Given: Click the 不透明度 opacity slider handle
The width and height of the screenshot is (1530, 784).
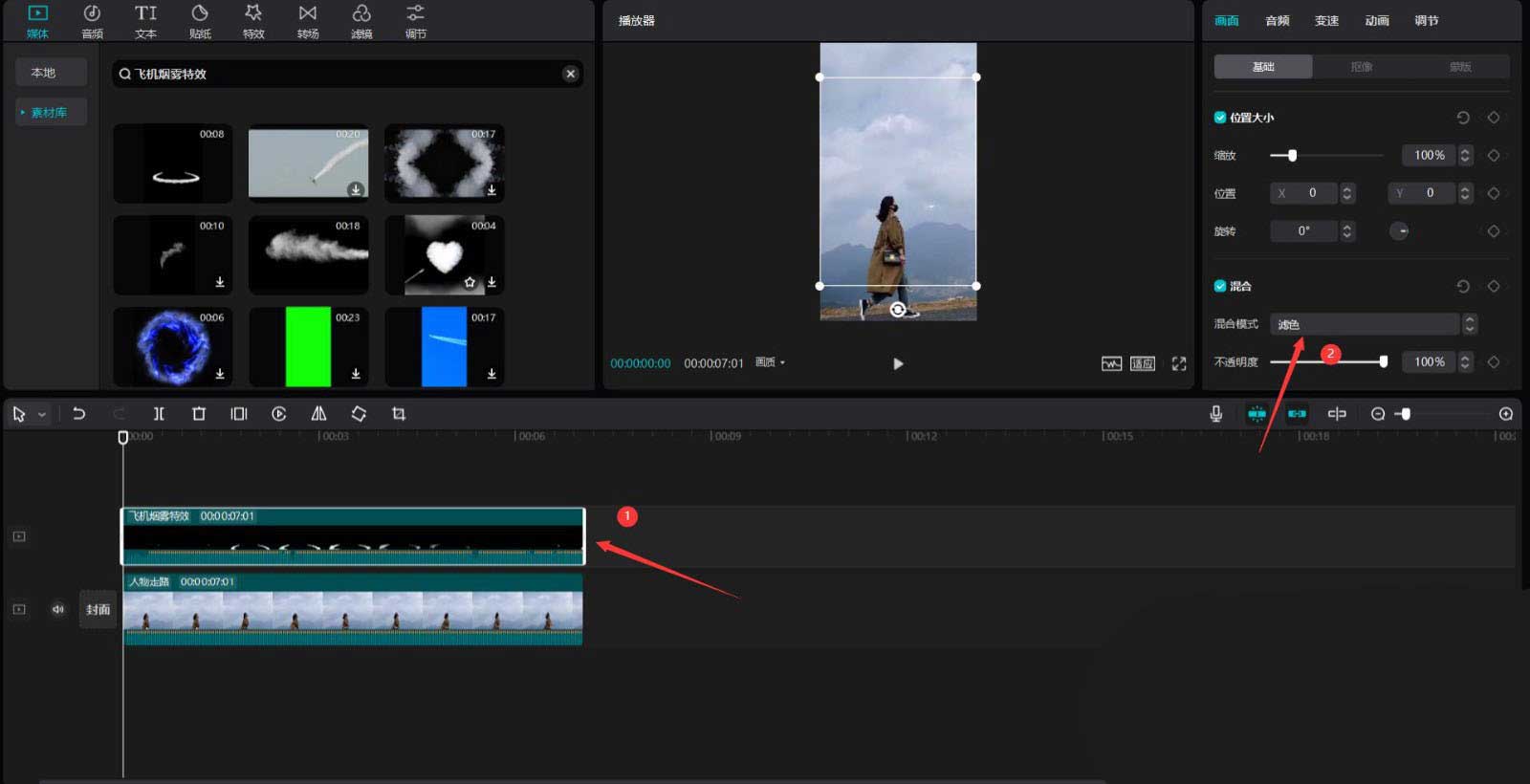Looking at the screenshot, I should pos(1383,361).
